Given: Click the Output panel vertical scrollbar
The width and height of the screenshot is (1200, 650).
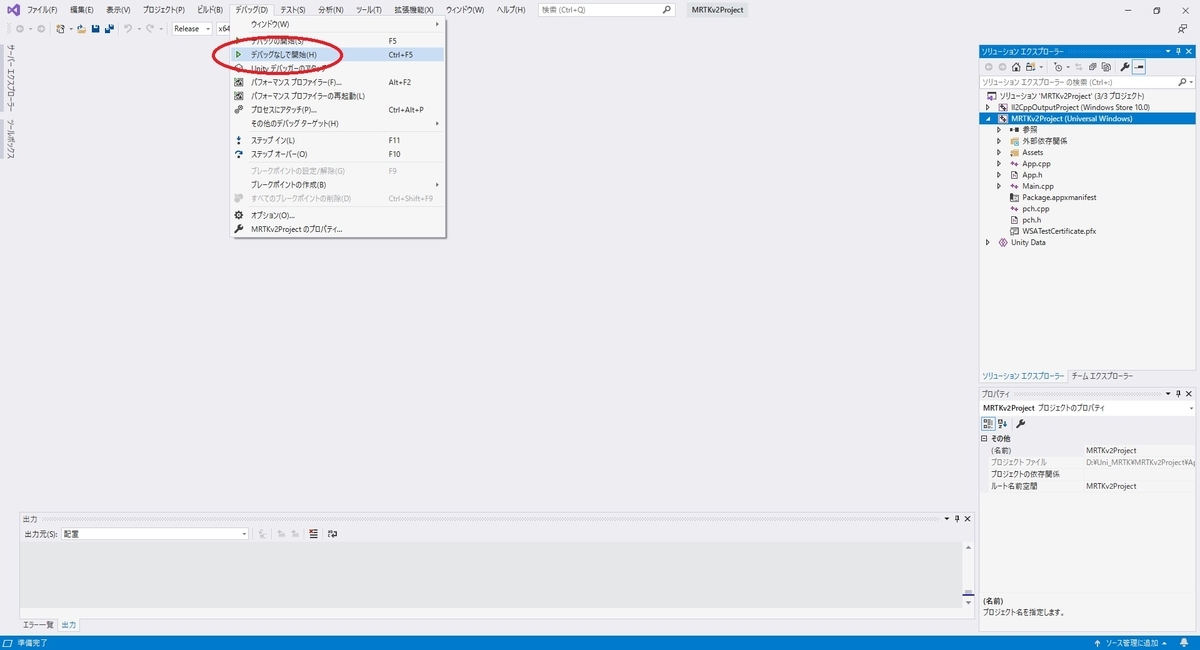Looking at the screenshot, I should [x=967, y=574].
